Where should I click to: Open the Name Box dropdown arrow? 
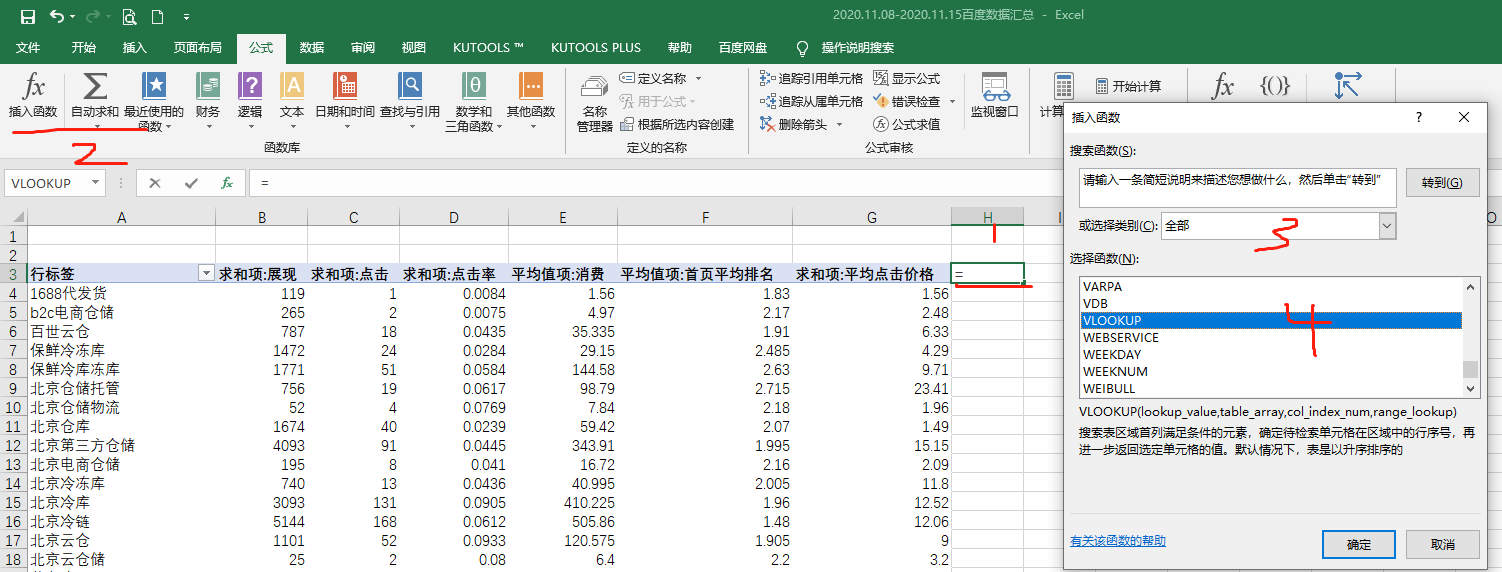tap(95, 183)
